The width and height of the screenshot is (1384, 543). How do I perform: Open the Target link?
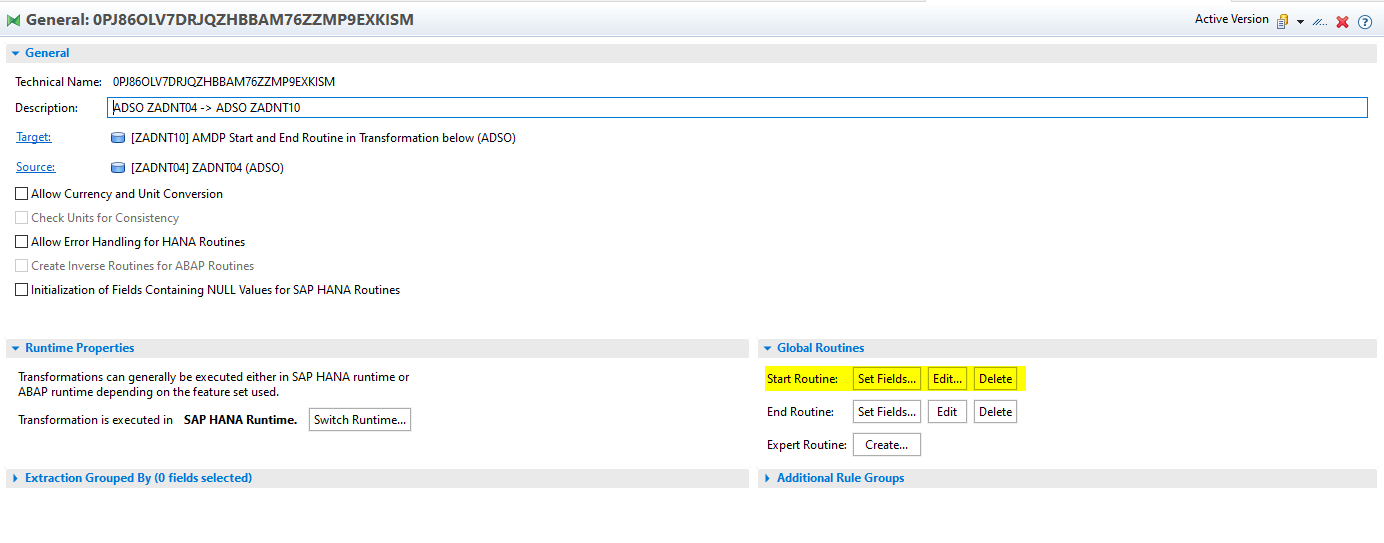click(x=33, y=137)
